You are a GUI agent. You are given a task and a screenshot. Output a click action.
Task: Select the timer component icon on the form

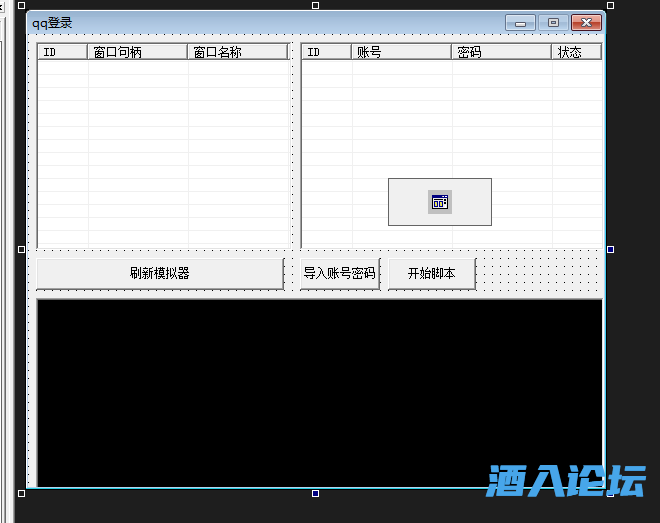point(440,202)
